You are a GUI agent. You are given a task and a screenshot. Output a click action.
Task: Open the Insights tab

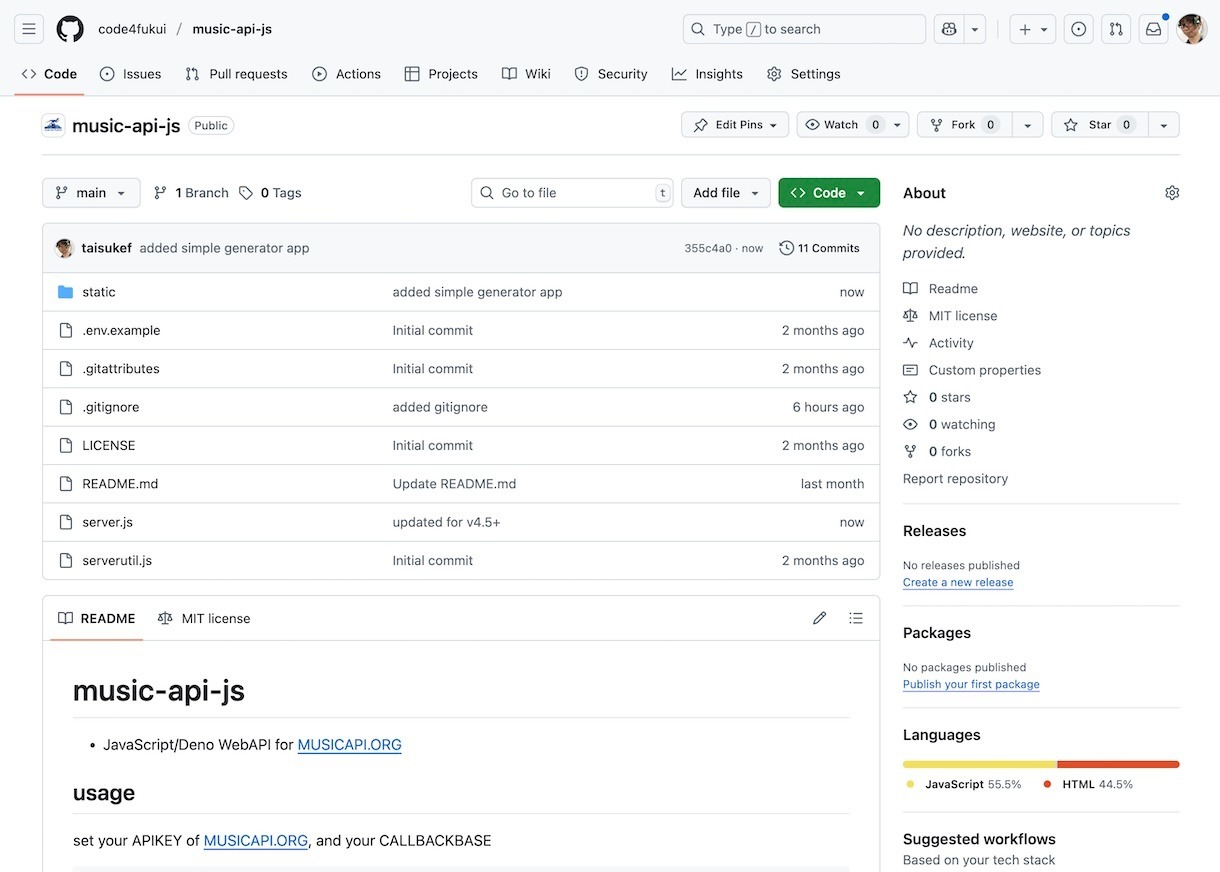coord(707,74)
